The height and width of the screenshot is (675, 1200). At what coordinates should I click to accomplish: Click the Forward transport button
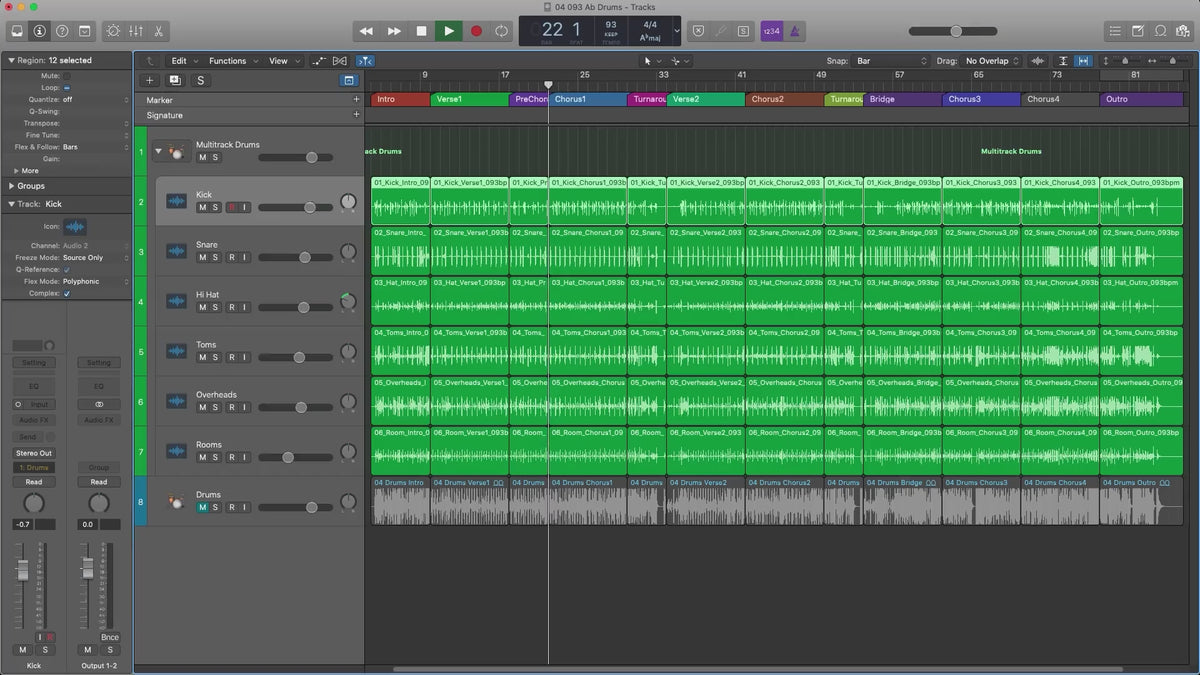(394, 31)
